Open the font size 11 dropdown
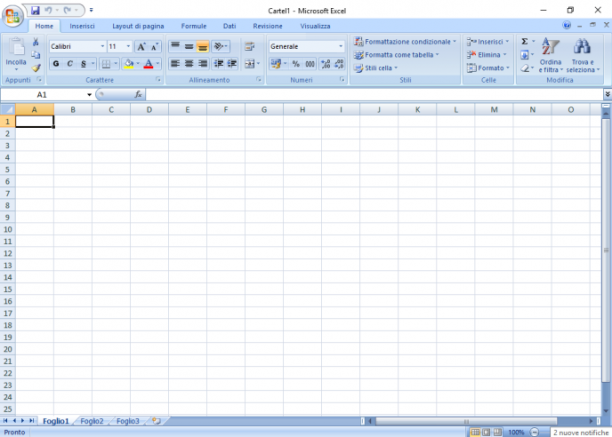Image resolution: width=612 pixels, height=437 pixels. point(128,46)
